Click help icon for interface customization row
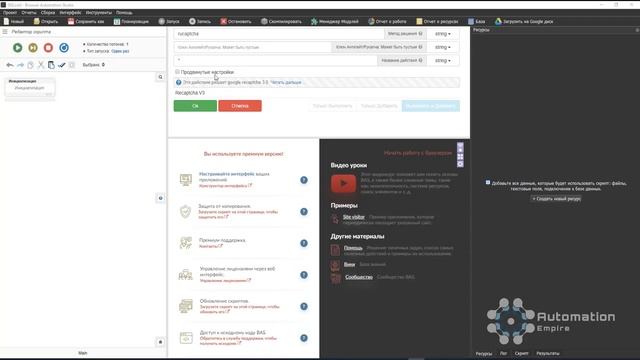The height and width of the screenshot is (360, 640). tap(304, 180)
